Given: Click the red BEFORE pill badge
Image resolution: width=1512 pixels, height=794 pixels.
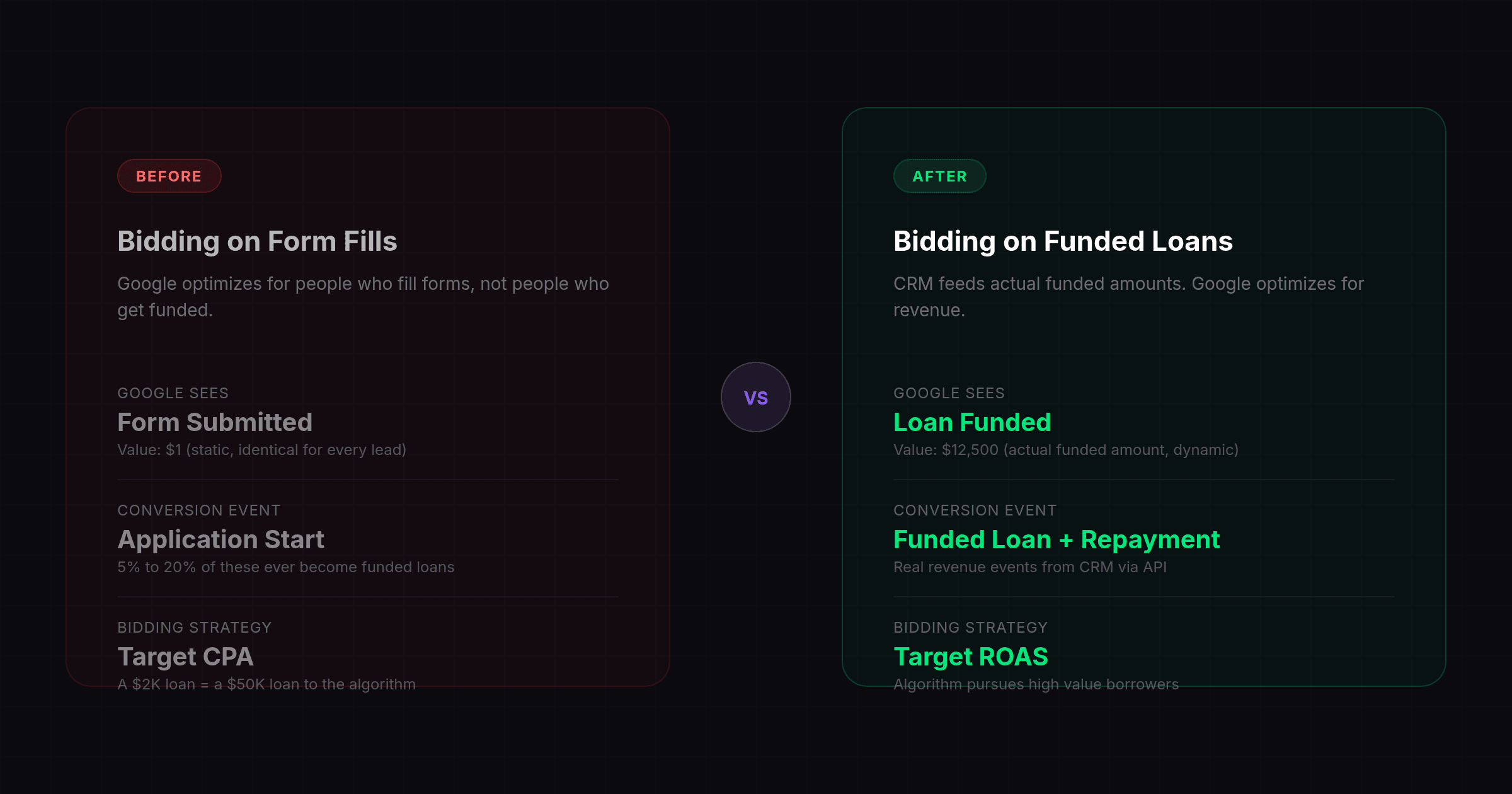Looking at the screenshot, I should (169, 176).
